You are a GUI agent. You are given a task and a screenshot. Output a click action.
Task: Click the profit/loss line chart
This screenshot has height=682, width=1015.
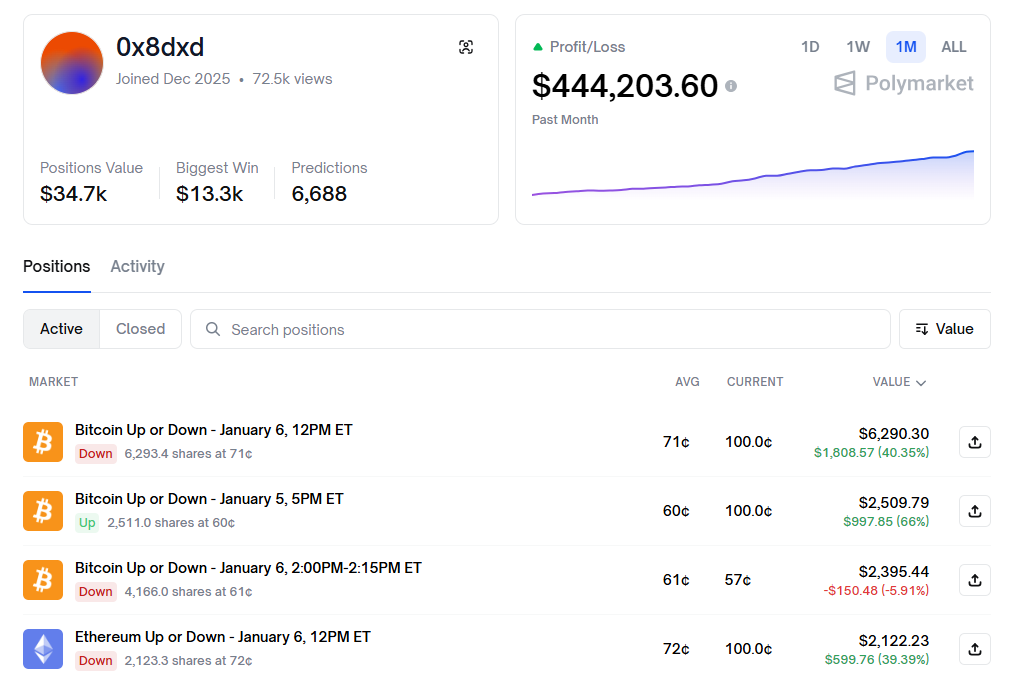click(752, 177)
